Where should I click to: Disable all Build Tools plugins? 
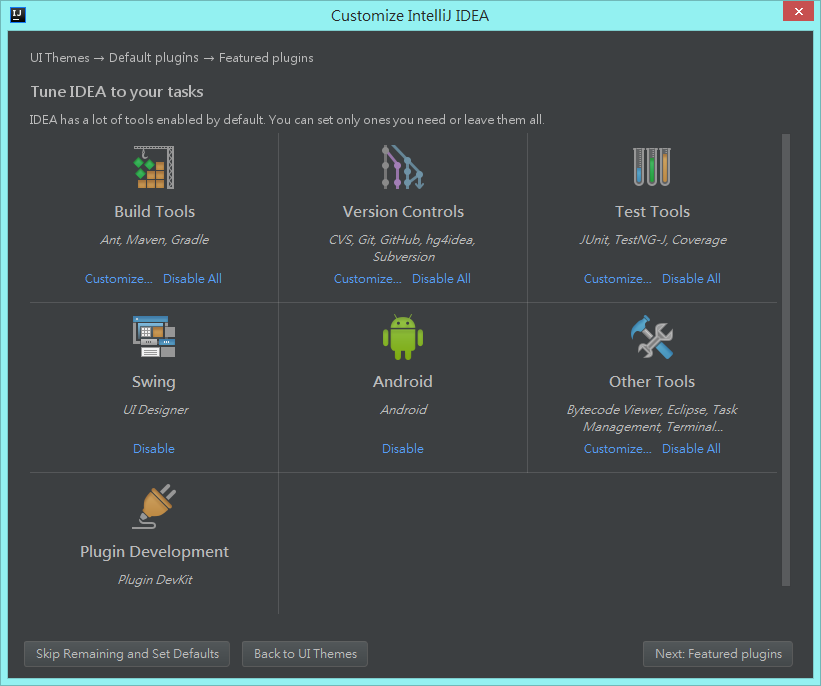coord(192,279)
